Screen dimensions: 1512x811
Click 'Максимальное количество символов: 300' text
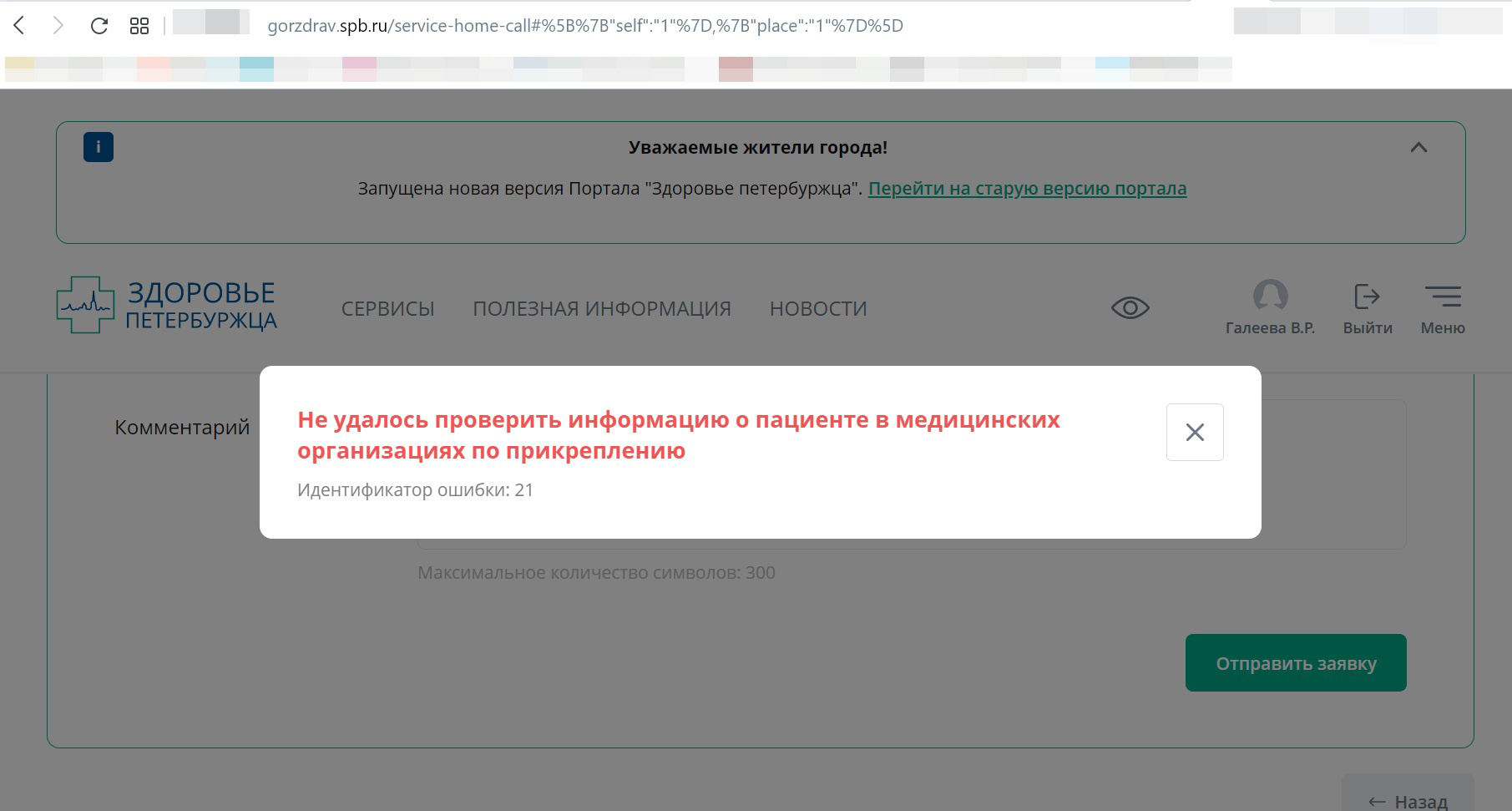pyautogui.click(x=596, y=573)
